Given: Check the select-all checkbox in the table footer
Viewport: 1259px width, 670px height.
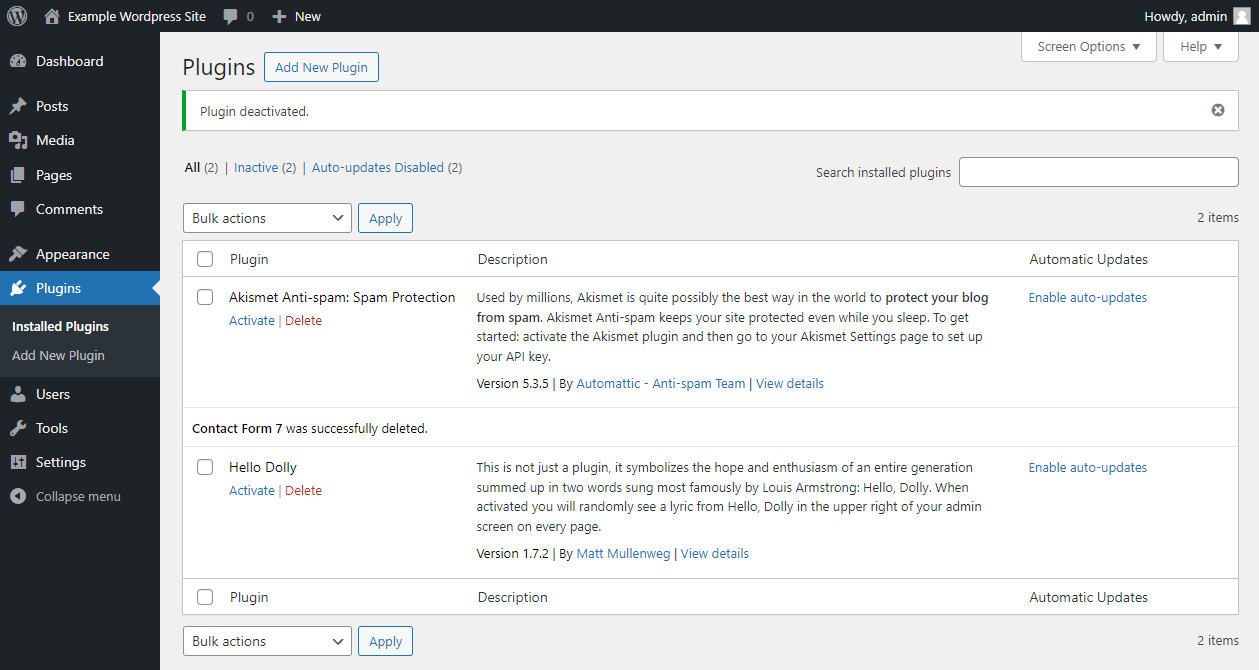Looking at the screenshot, I should pos(205,597).
